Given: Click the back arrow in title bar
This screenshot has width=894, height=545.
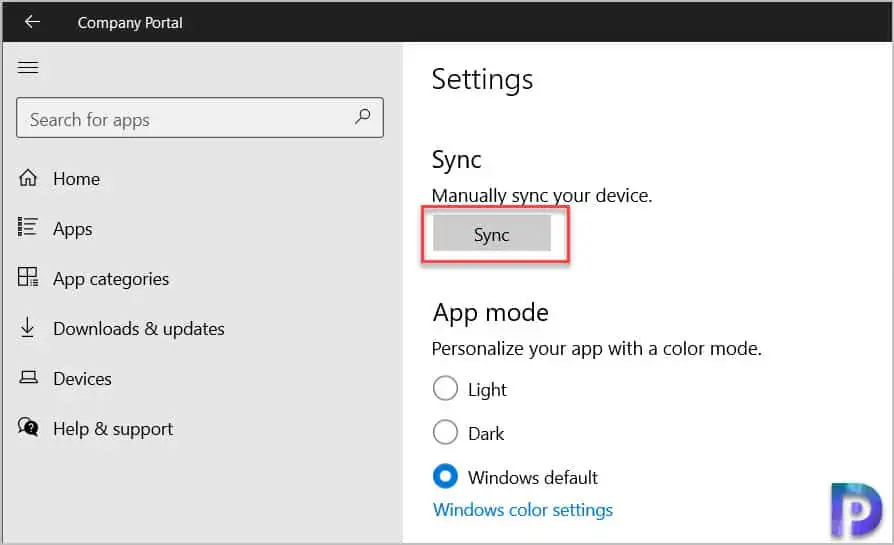Looking at the screenshot, I should click(x=32, y=22).
